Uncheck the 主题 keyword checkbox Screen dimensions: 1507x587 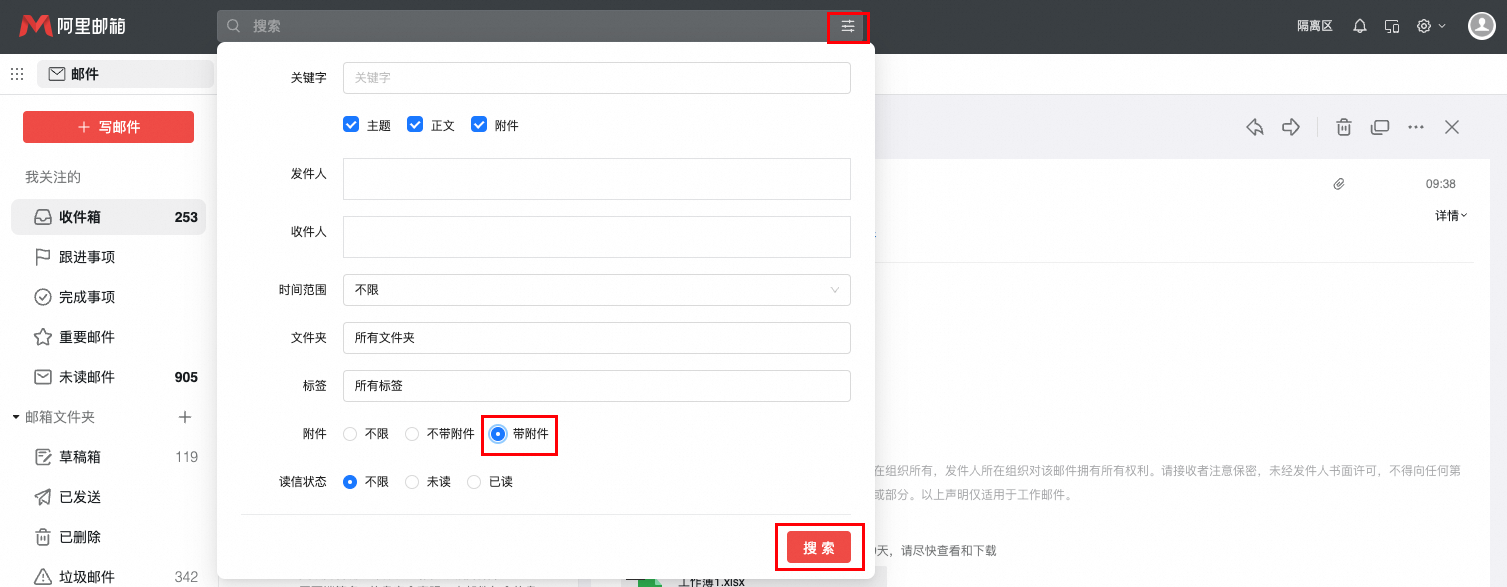coord(351,124)
